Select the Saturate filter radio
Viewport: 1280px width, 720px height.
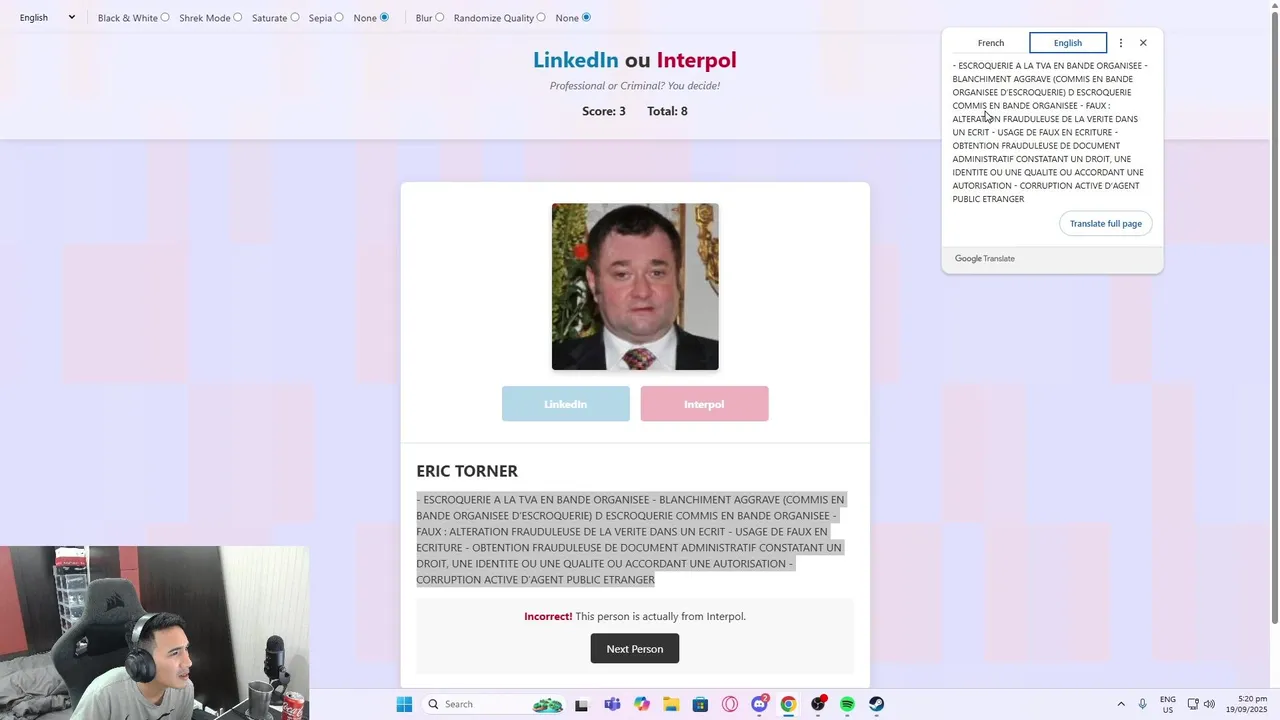tap(294, 17)
